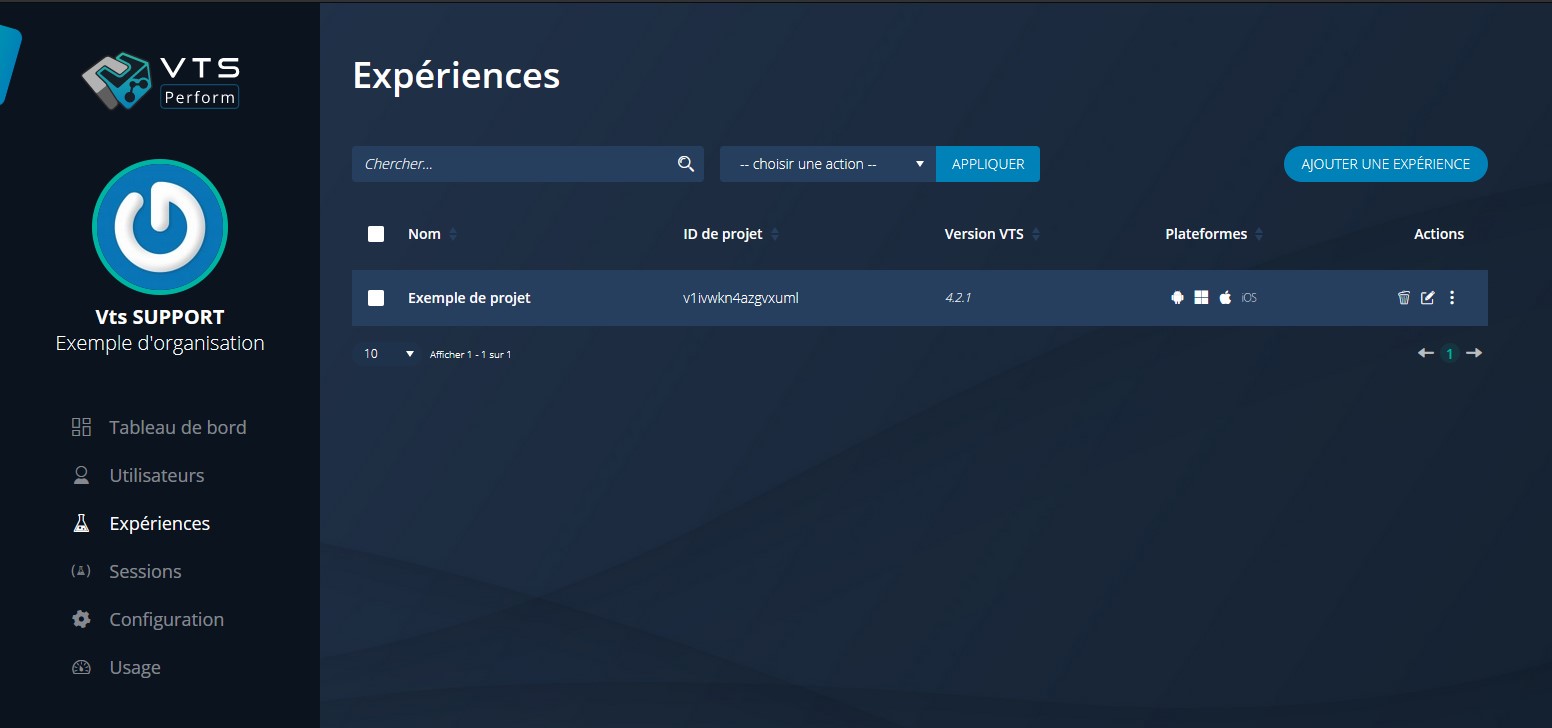This screenshot has width=1552, height=728.
Task: Click the Usage gauge icon
Action: point(82,667)
